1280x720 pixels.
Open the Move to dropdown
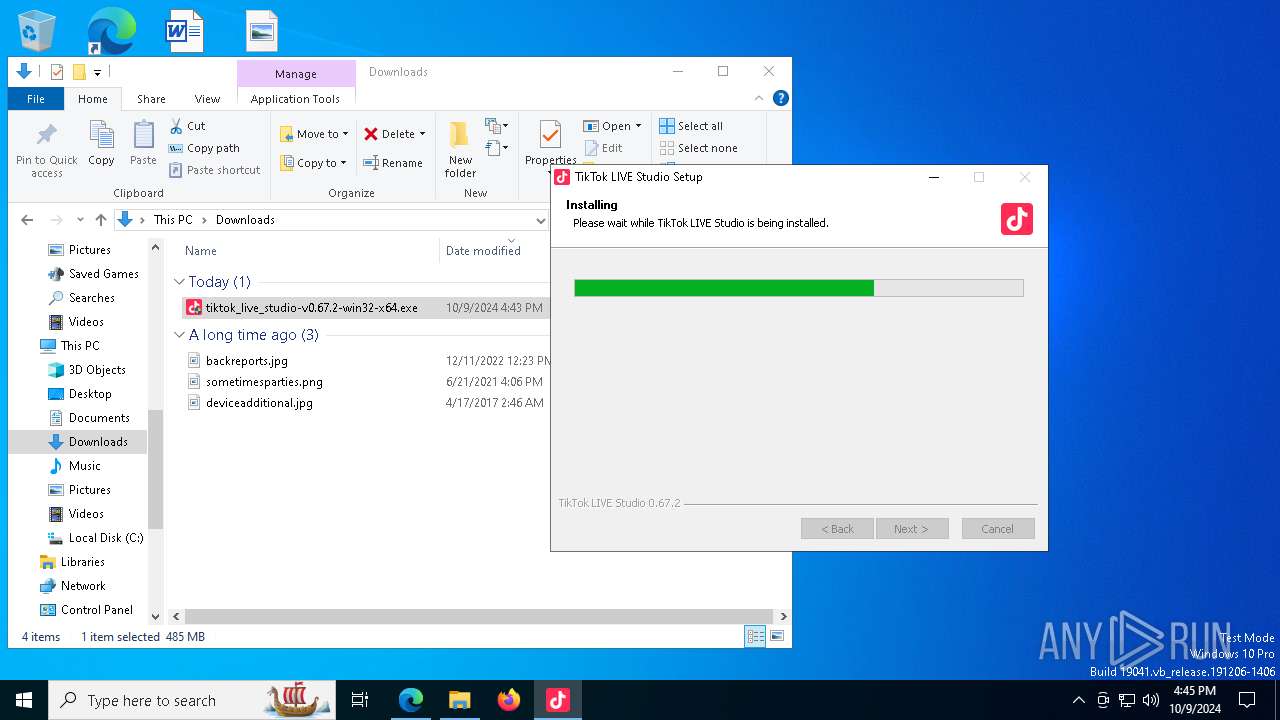click(x=314, y=134)
